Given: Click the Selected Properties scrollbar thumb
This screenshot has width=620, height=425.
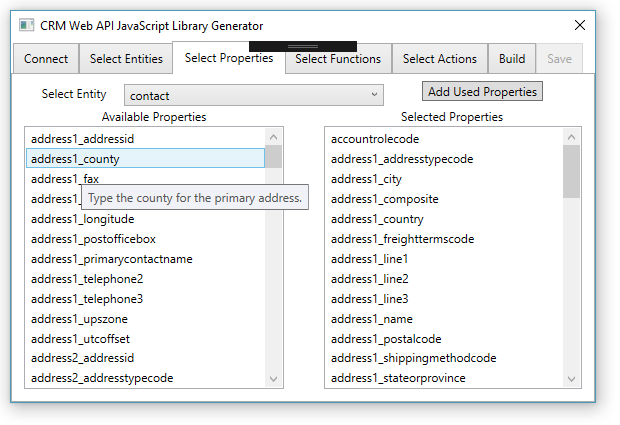Looking at the screenshot, I should click(571, 171).
